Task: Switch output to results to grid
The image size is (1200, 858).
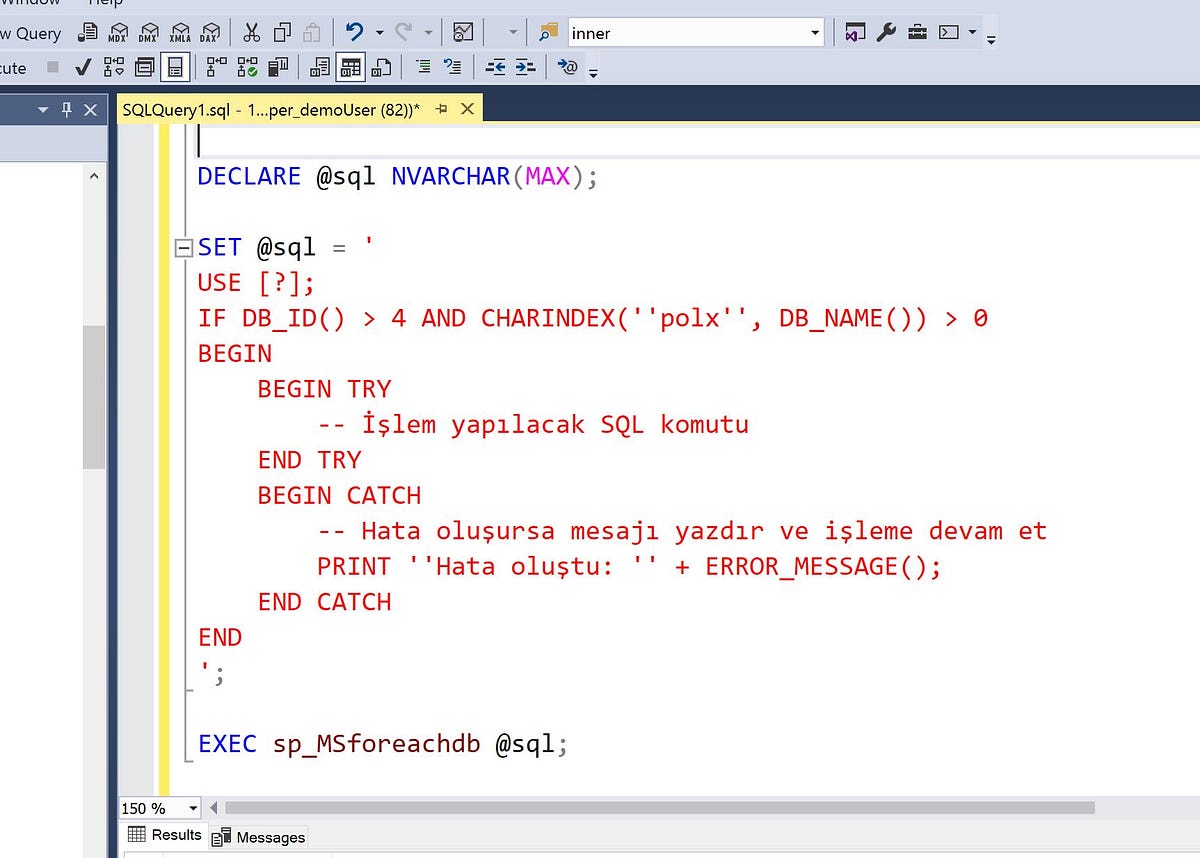Action: click(x=350, y=68)
